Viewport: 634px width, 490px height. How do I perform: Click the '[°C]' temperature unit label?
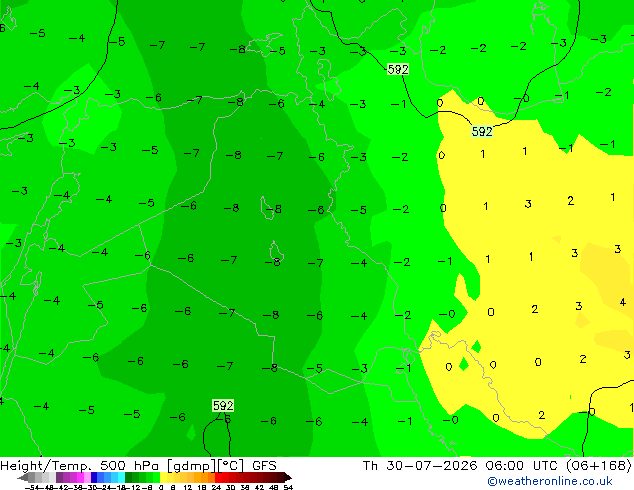pyautogui.click(x=231, y=466)
